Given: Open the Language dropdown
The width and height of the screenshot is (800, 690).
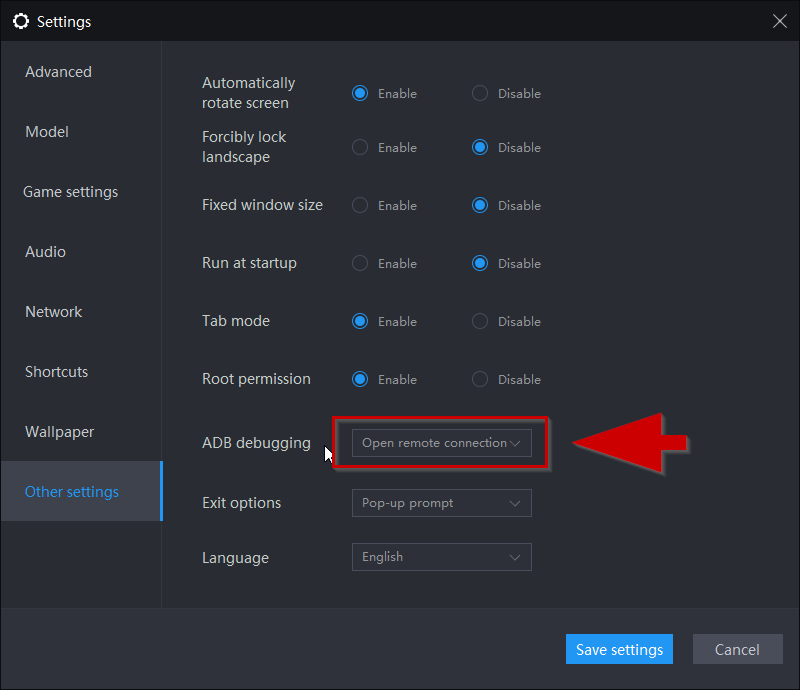Looking at the screenshot, I should (441, 557).
